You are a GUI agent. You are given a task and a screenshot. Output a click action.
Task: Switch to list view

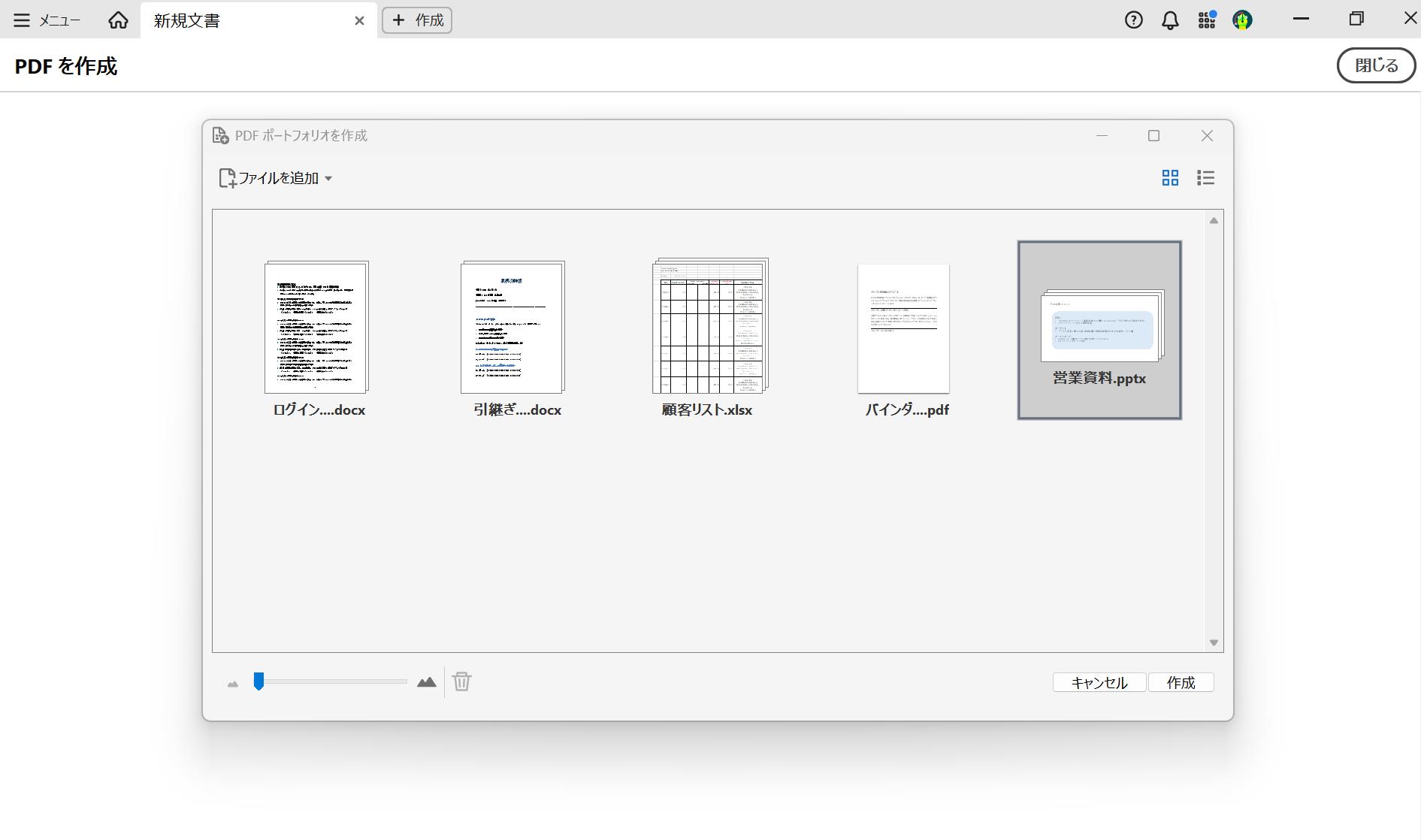tap(1205, 177)
